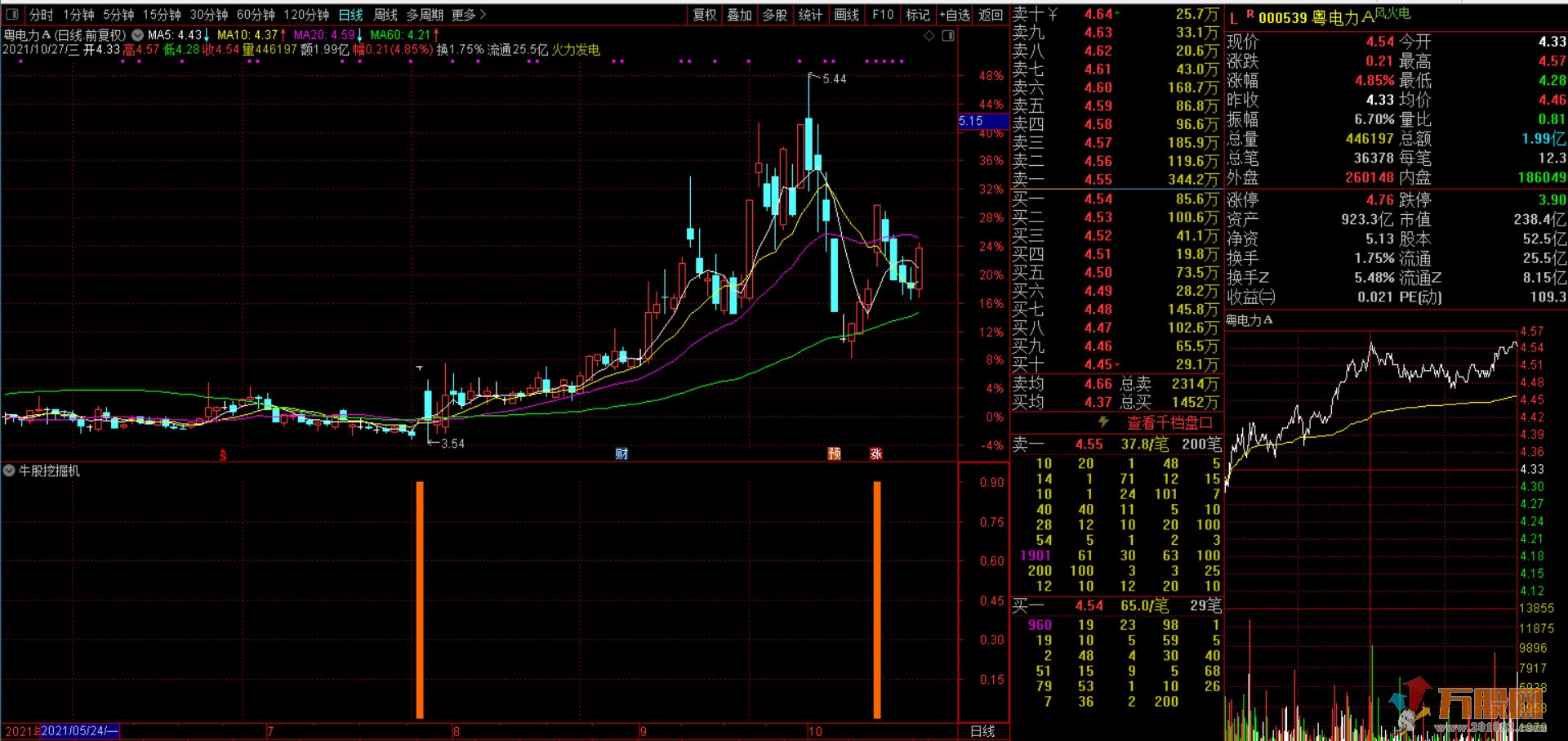Click the 火力发电 sector link
The height and width of the screenshot is (741, 1568).
click(576, 50)
